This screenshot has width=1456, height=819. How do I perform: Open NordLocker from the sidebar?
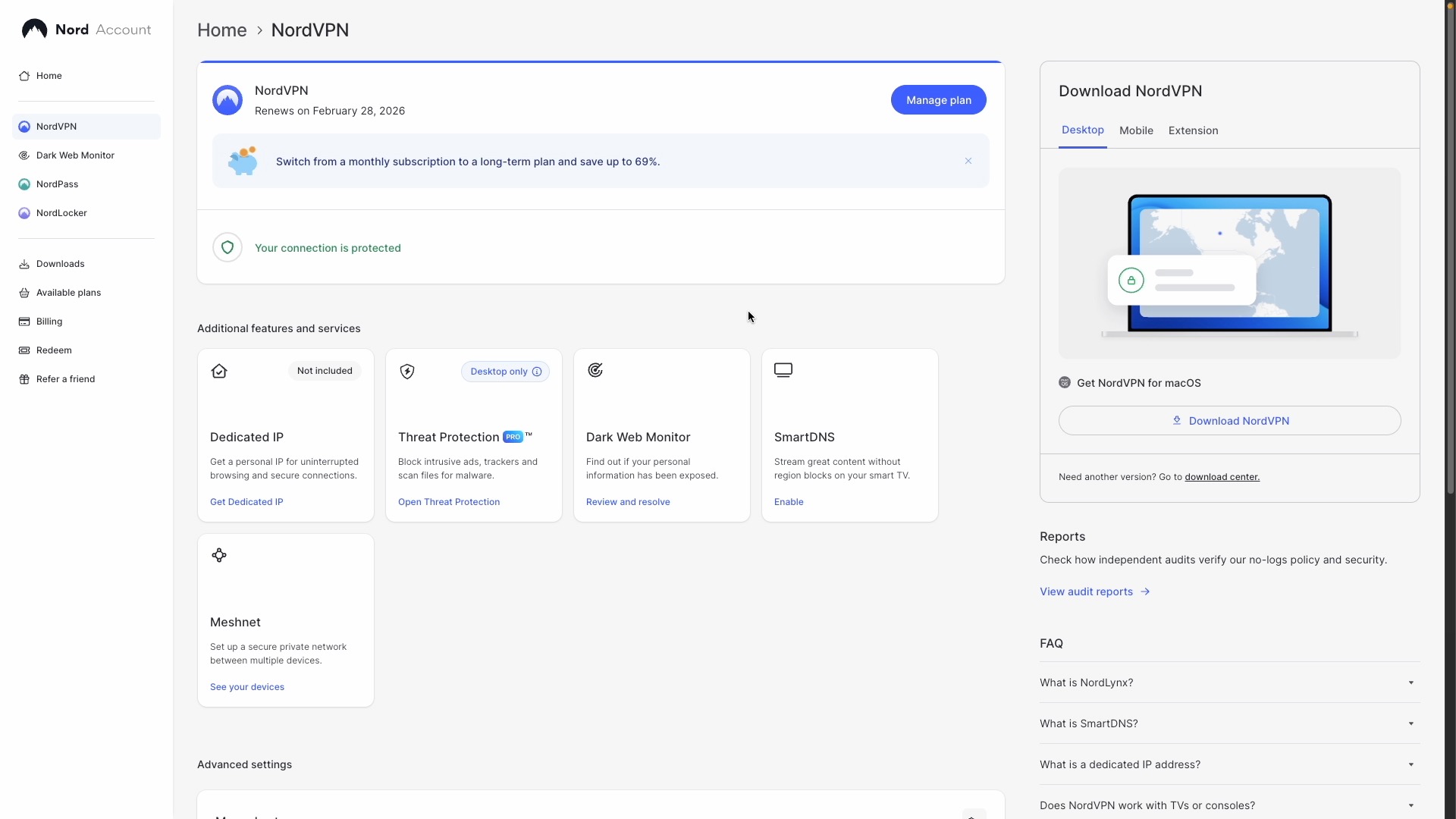tap(61, 213)
